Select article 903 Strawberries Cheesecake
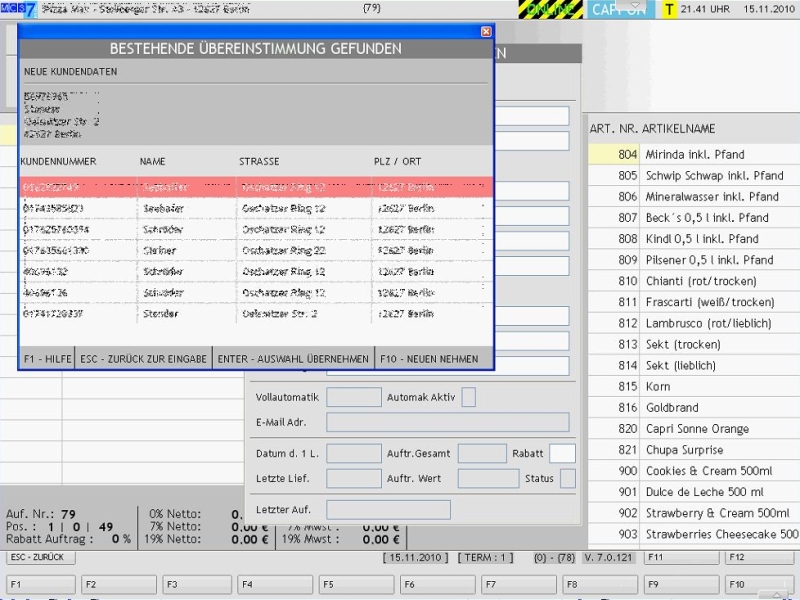 pos(694,534)
